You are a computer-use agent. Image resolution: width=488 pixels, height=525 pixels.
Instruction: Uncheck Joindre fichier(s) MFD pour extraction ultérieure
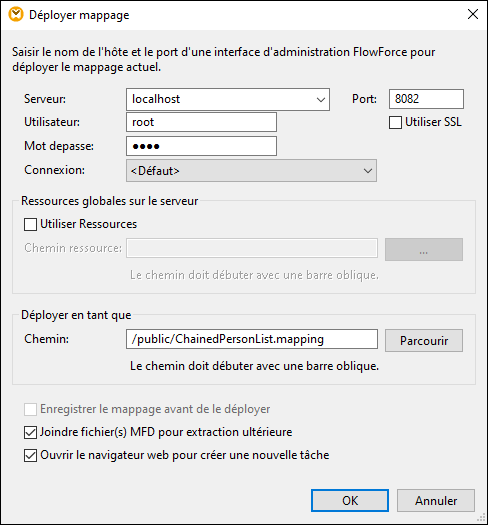tap(30, 433)
